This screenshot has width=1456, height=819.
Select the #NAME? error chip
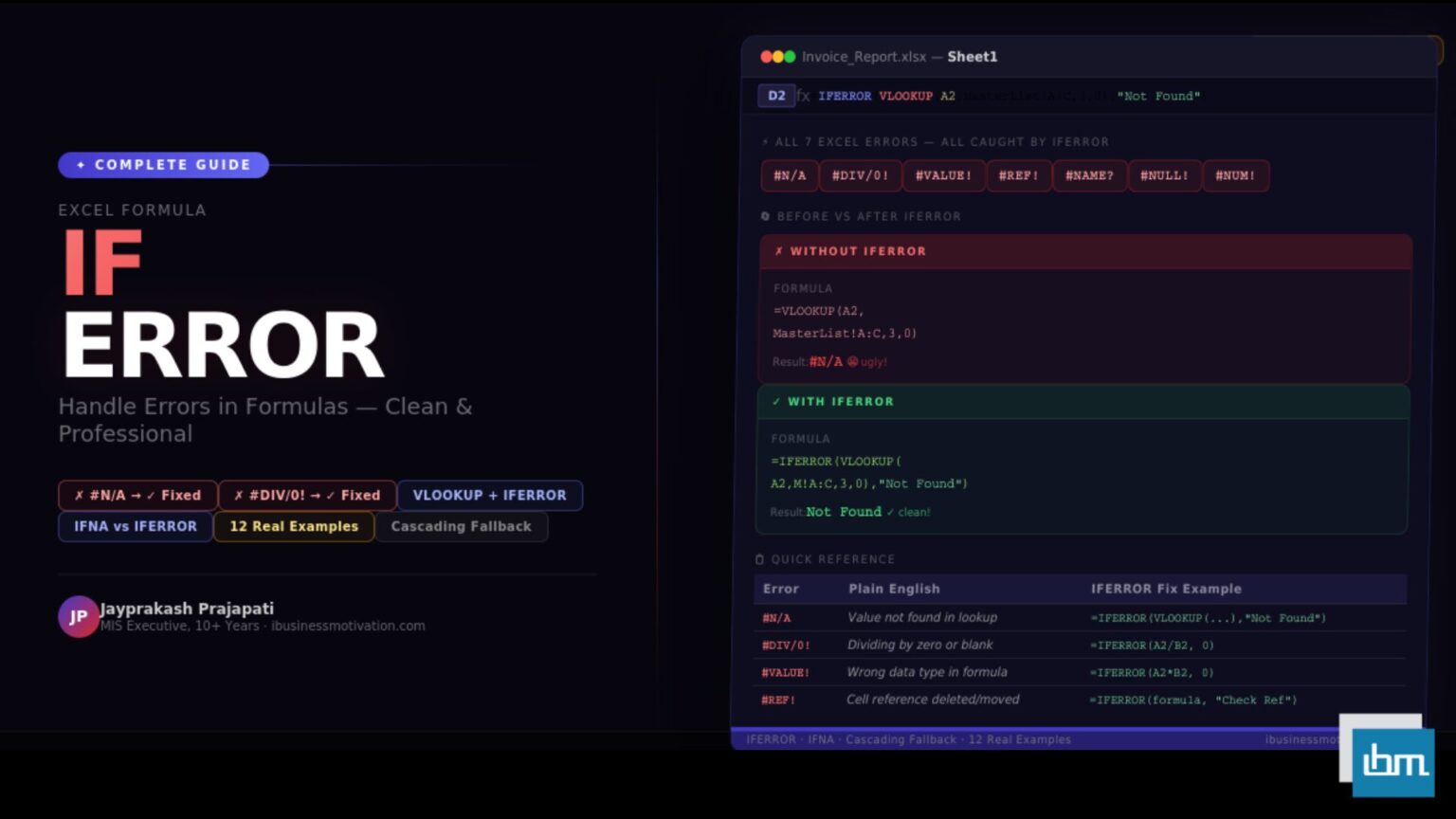point(1089,175)
